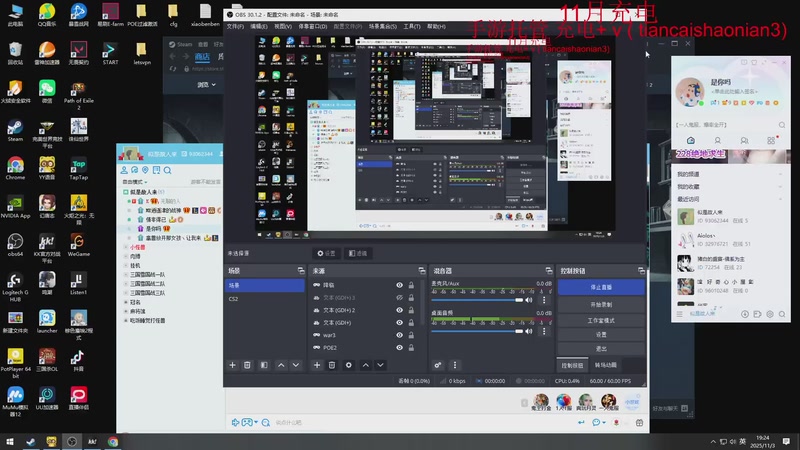Click 工作室模式 studio mode button

[601, 320]
